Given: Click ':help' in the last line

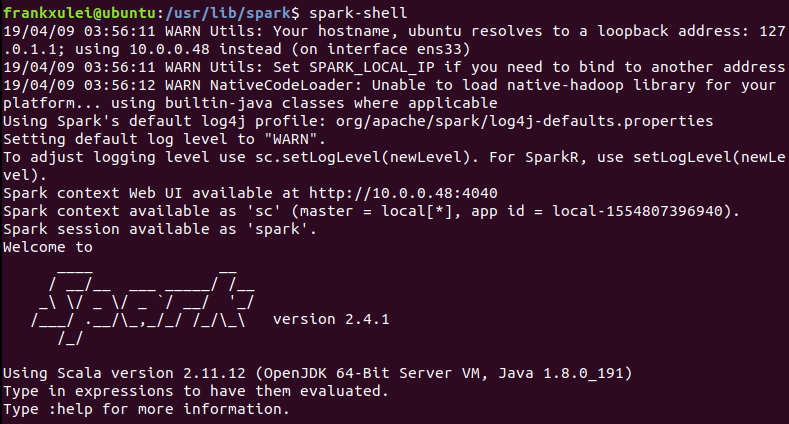Looking at the screenshot, I should 70,409.
